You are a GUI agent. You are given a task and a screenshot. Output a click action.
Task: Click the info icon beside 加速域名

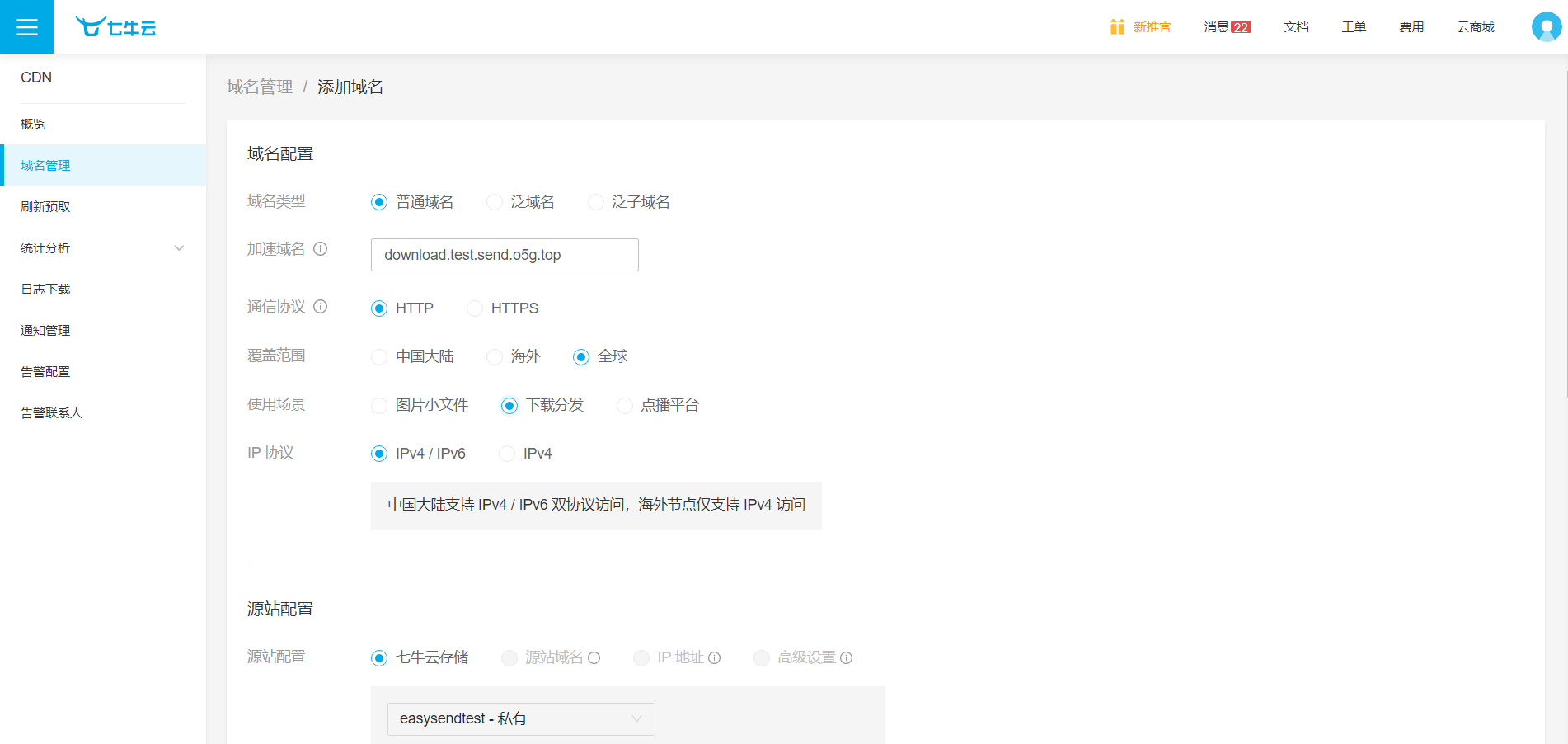(321, 249)
